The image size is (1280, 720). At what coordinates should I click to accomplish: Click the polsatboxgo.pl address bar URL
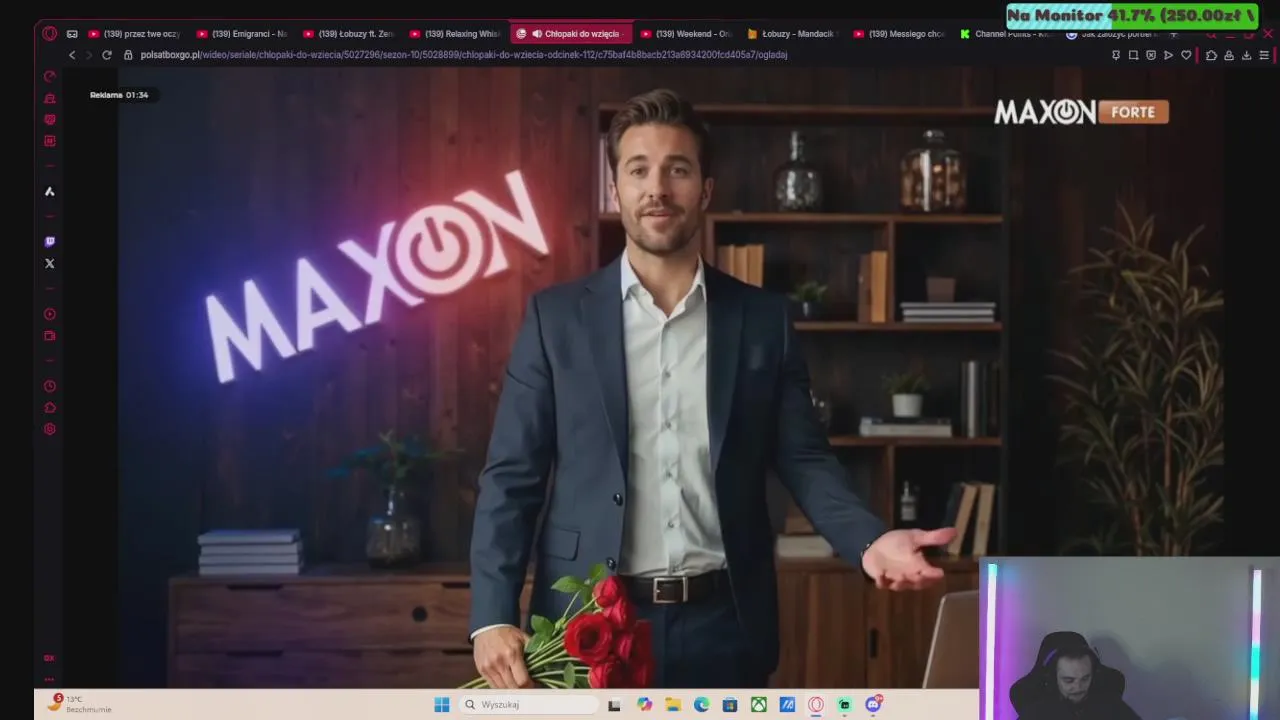point(464,55)
